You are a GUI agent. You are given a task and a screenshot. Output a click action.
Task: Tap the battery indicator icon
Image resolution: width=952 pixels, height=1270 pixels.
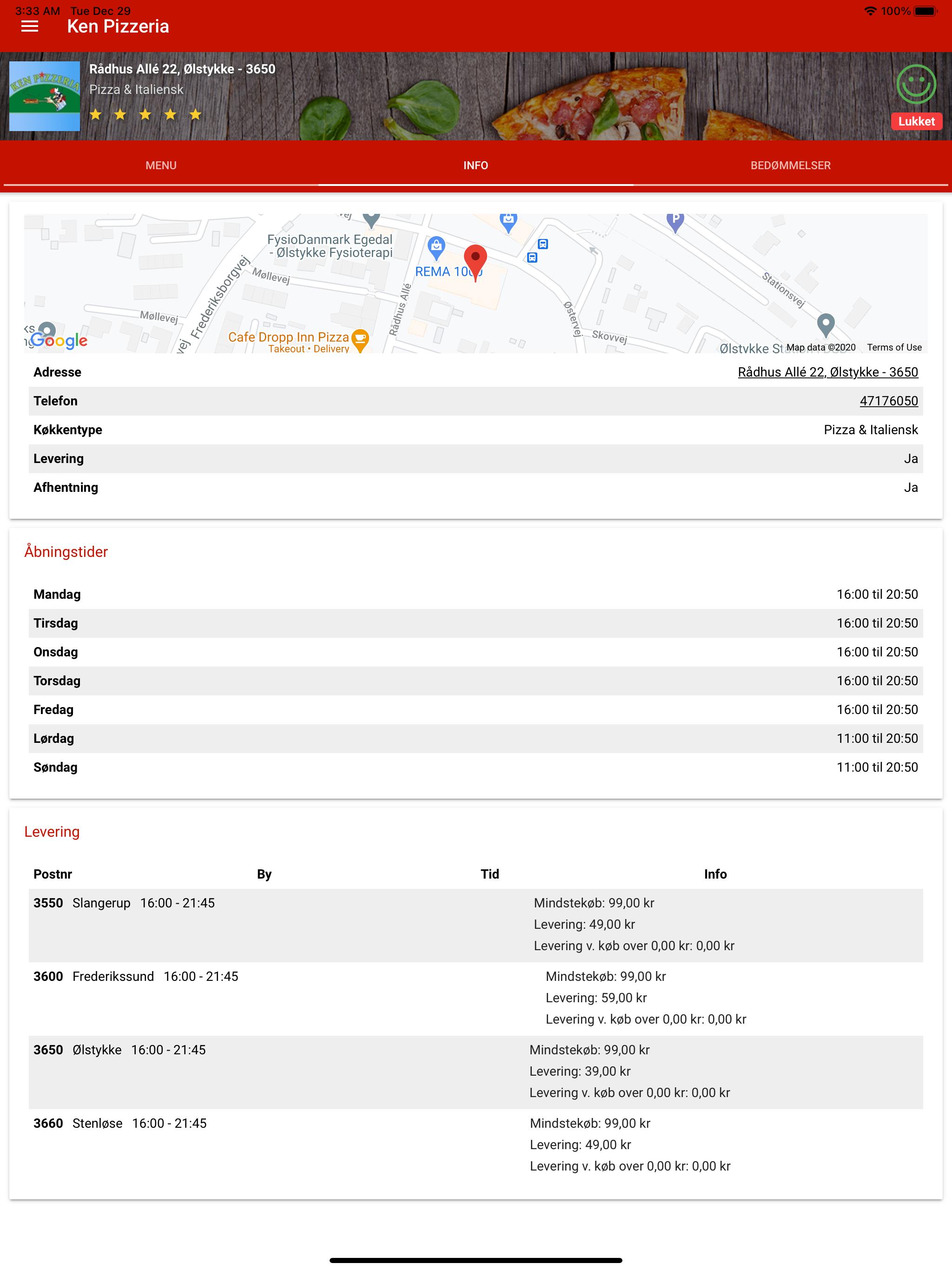point(925,11)
